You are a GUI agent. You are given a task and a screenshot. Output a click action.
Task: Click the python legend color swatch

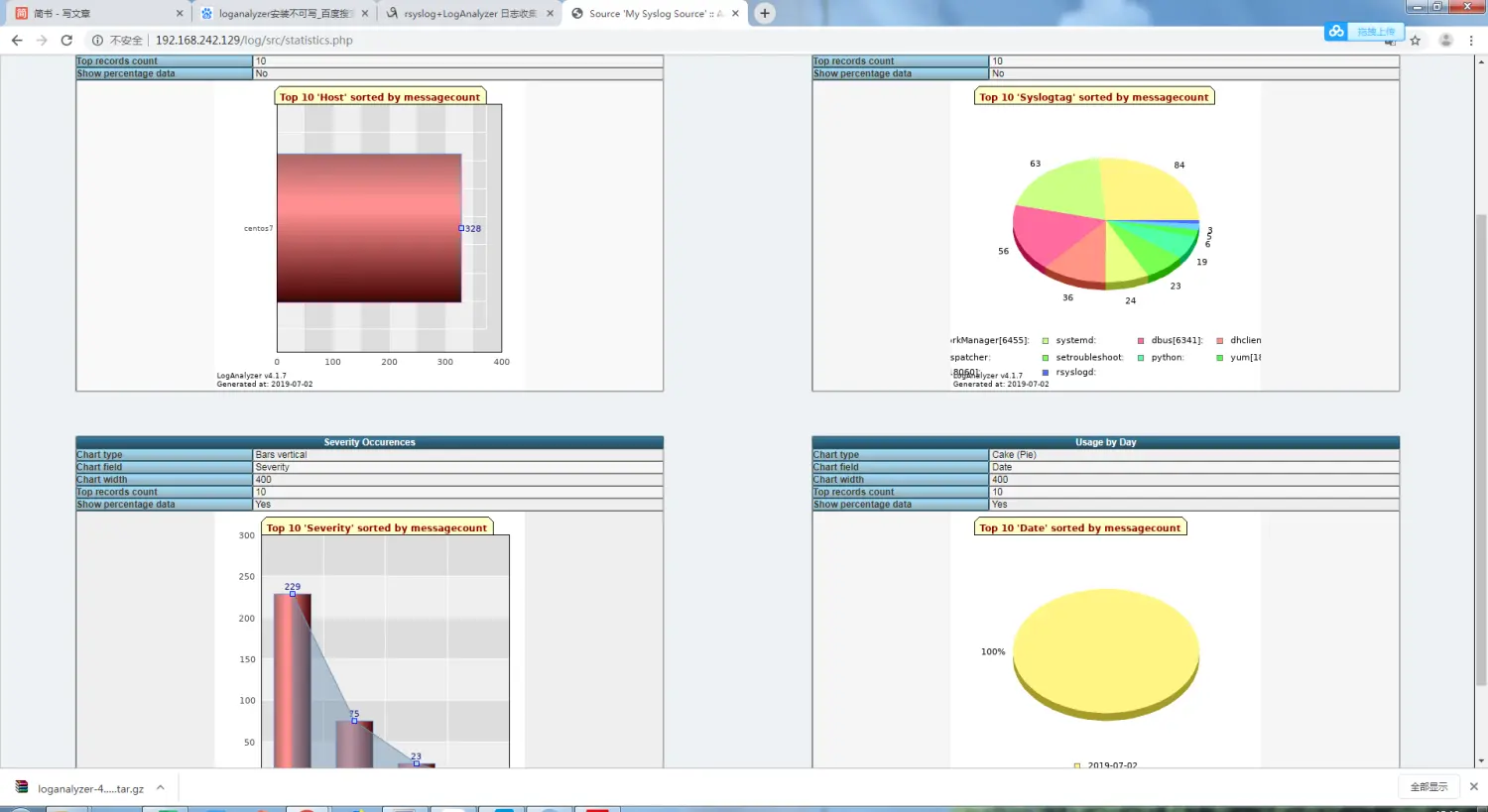[1141, 358]
